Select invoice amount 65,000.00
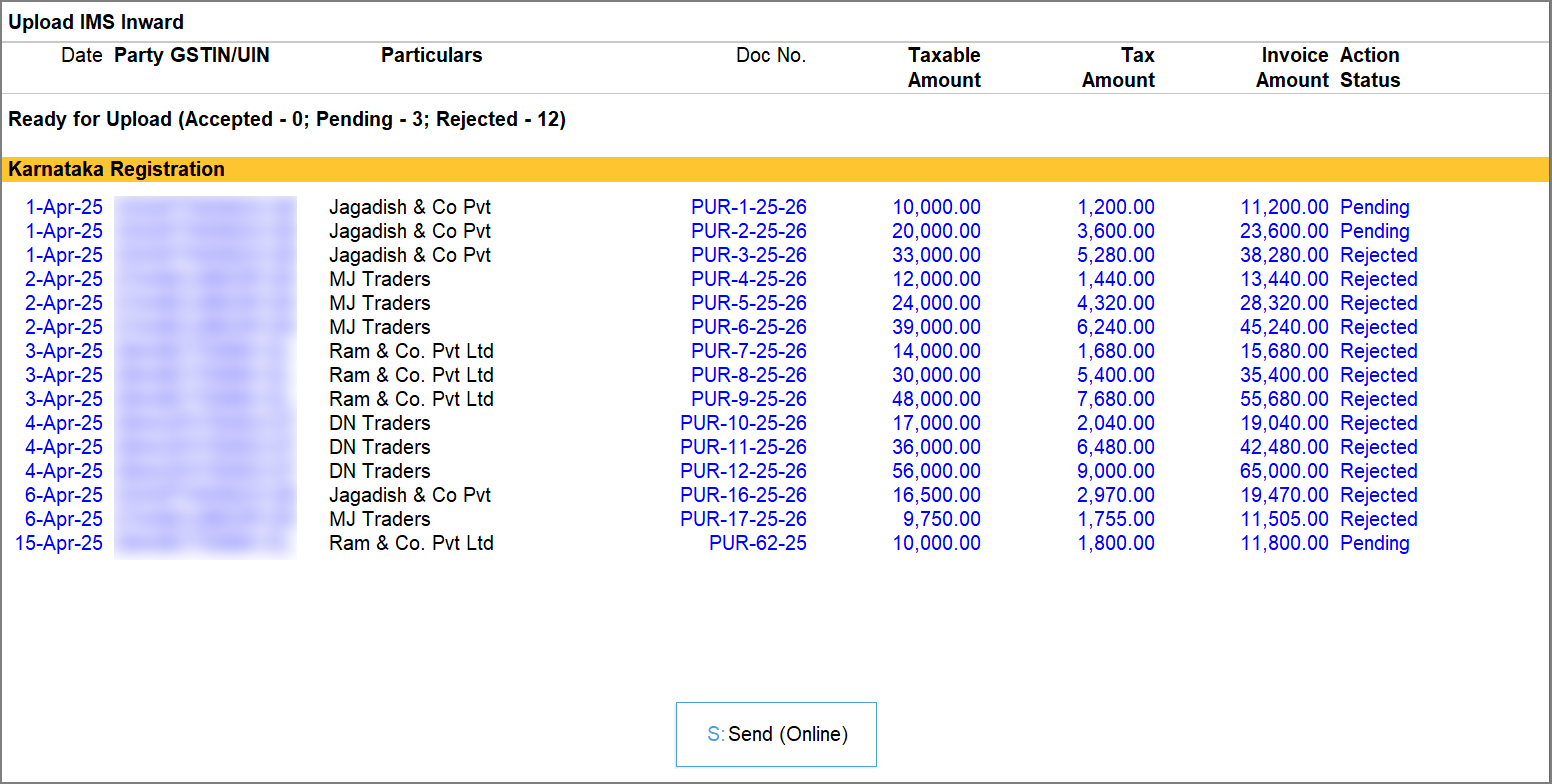This screenshot has width=1552, height=784. click(1284, 471)
